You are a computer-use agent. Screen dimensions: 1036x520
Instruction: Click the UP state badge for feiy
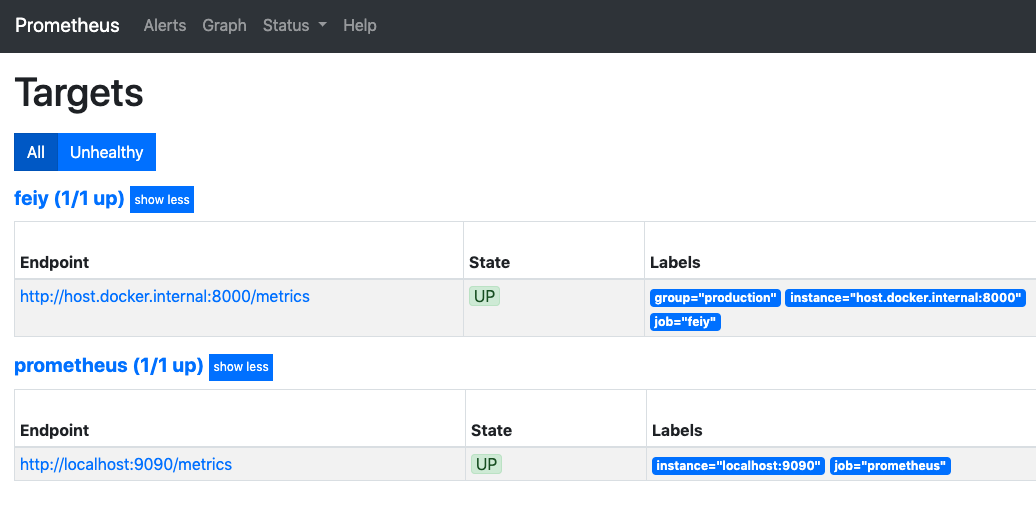click(485, 297)
